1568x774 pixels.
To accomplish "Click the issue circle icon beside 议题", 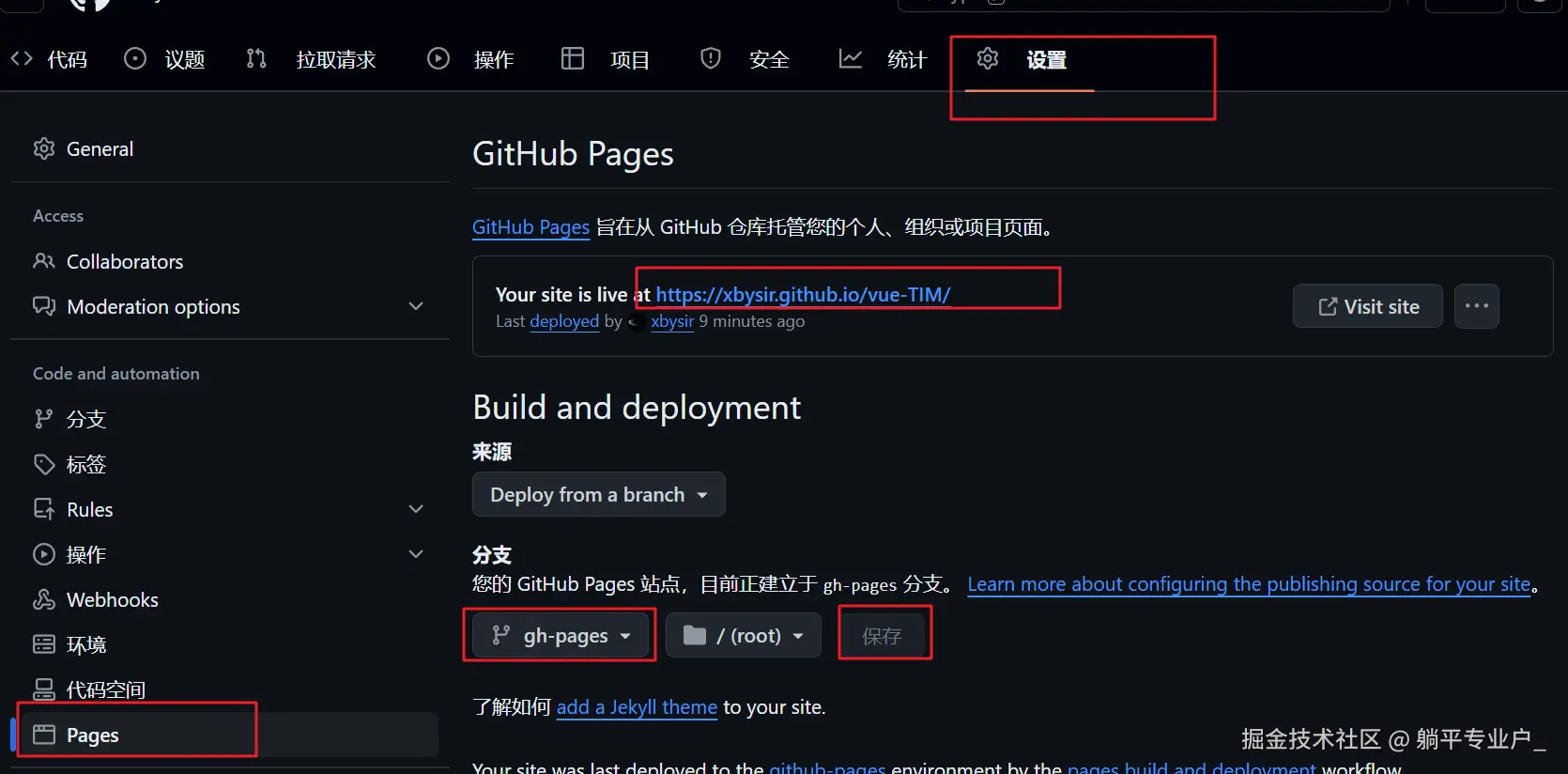I will pyautogui.click(x=135, y=59).
